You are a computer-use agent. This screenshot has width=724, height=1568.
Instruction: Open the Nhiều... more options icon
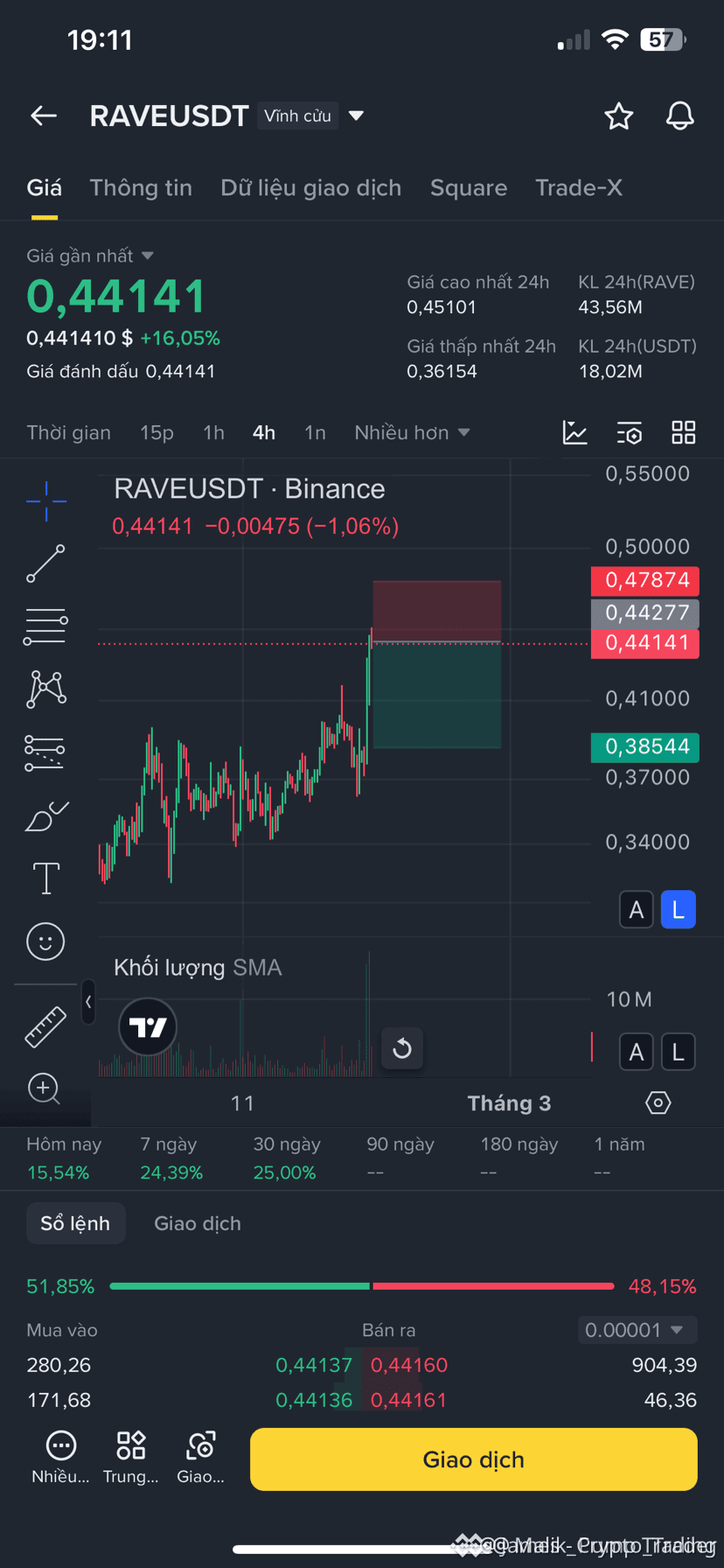(60, 1458)
